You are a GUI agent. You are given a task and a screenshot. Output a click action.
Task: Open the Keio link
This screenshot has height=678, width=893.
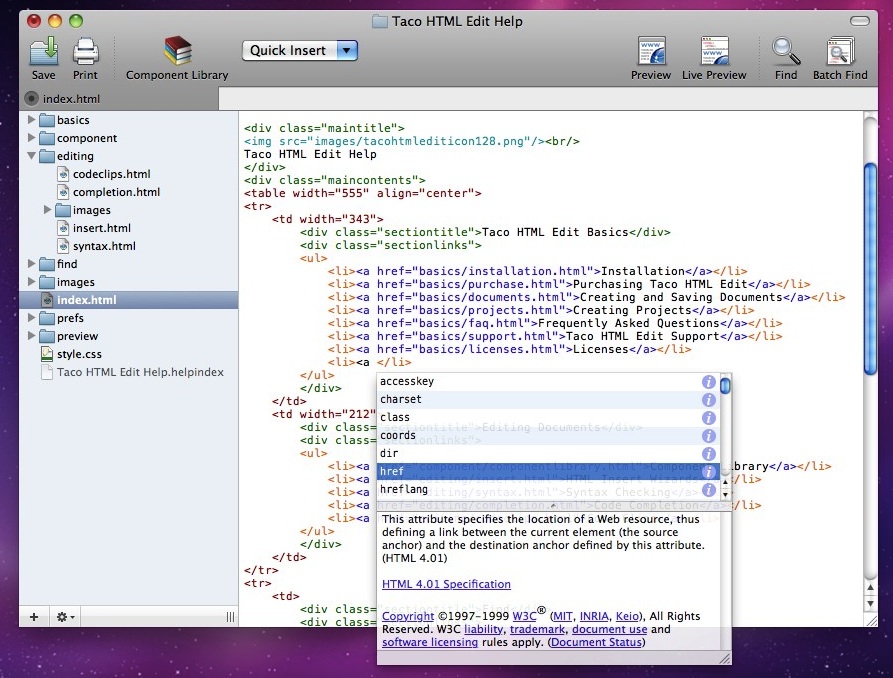tap(627, 616)
